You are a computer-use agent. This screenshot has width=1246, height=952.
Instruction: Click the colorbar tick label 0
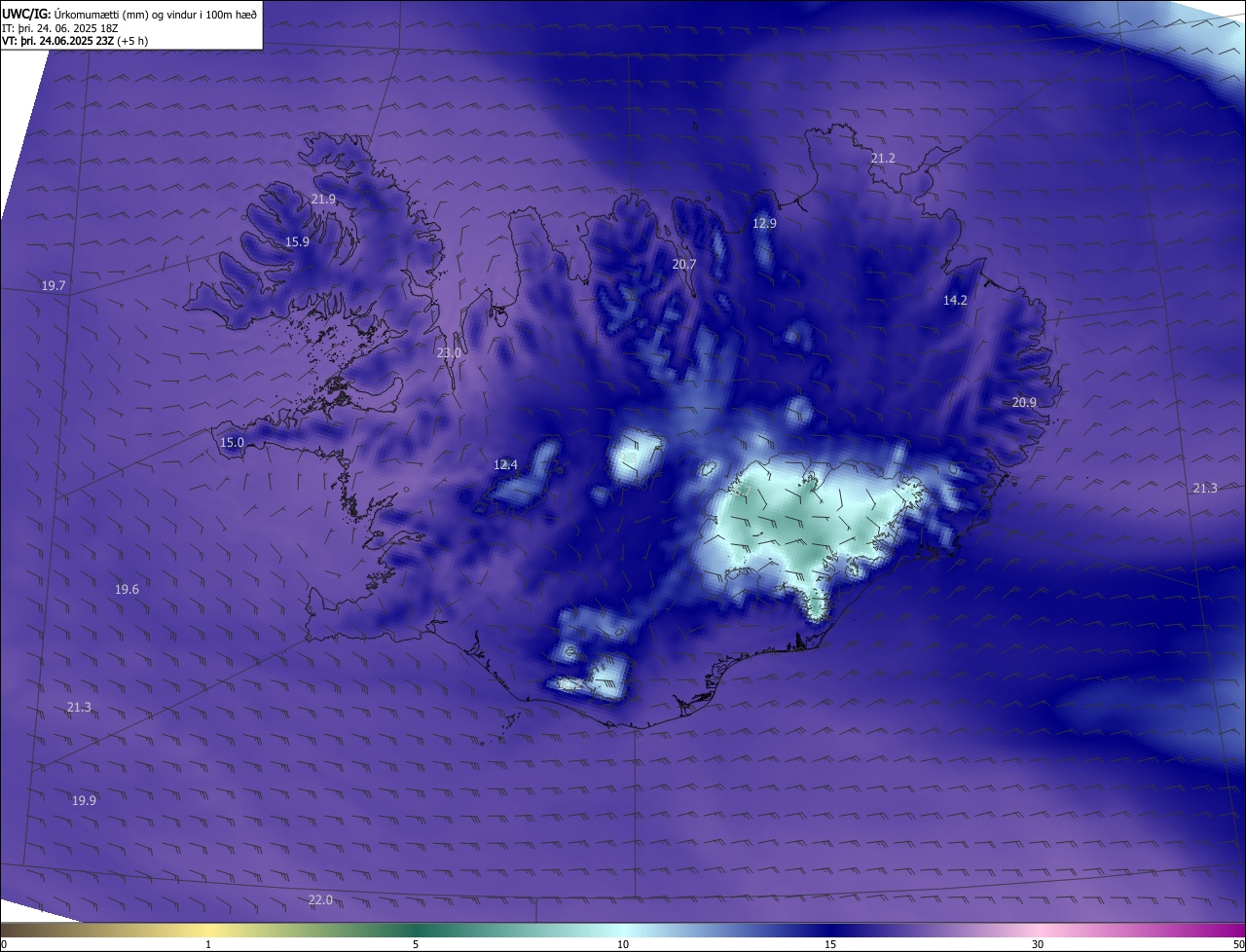(x=4, y=944)
